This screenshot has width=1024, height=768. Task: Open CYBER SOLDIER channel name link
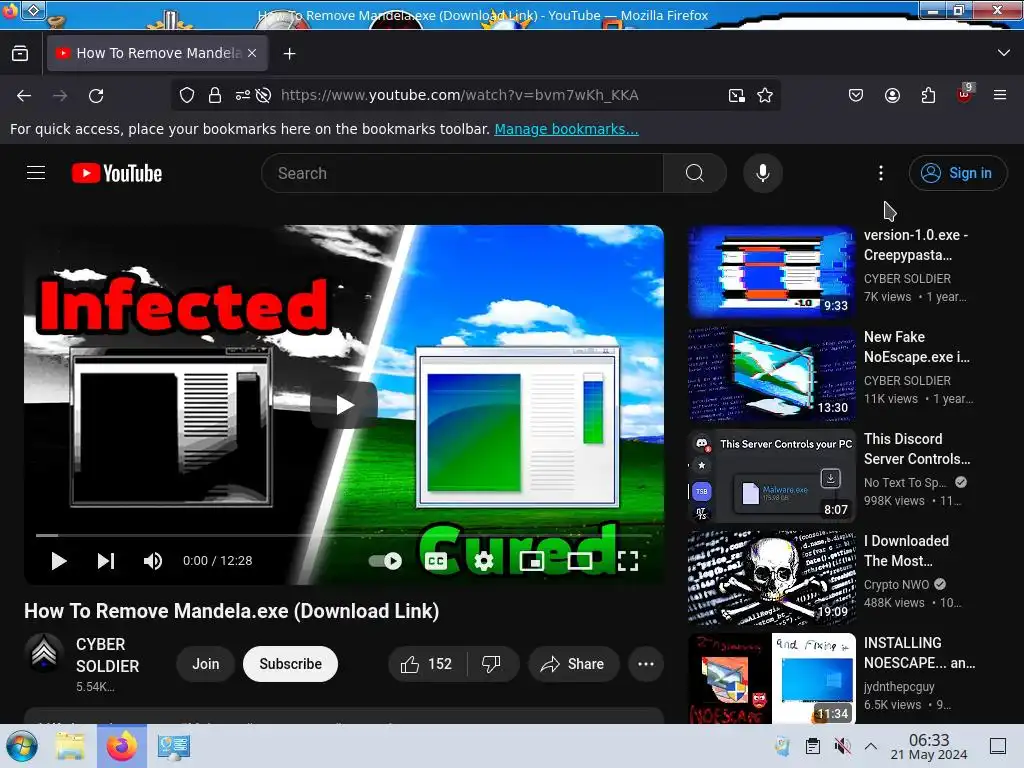click(108, 655)
